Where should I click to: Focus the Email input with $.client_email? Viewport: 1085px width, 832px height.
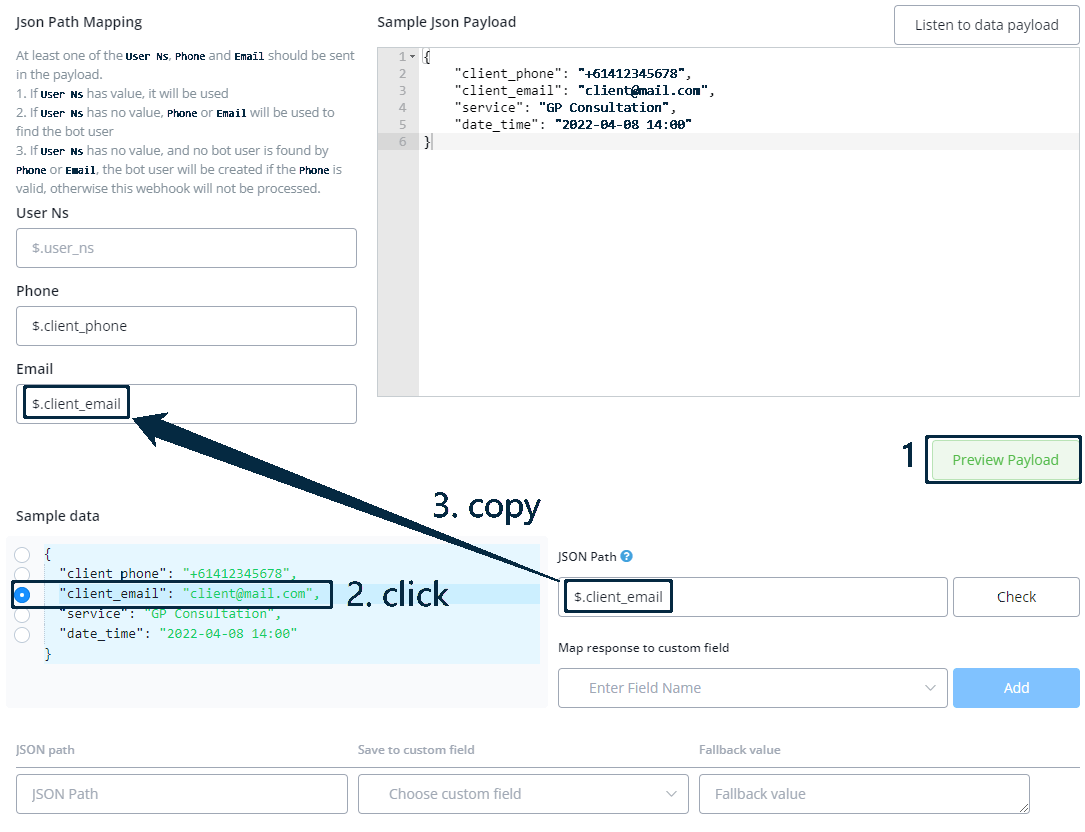click(186, 404)
